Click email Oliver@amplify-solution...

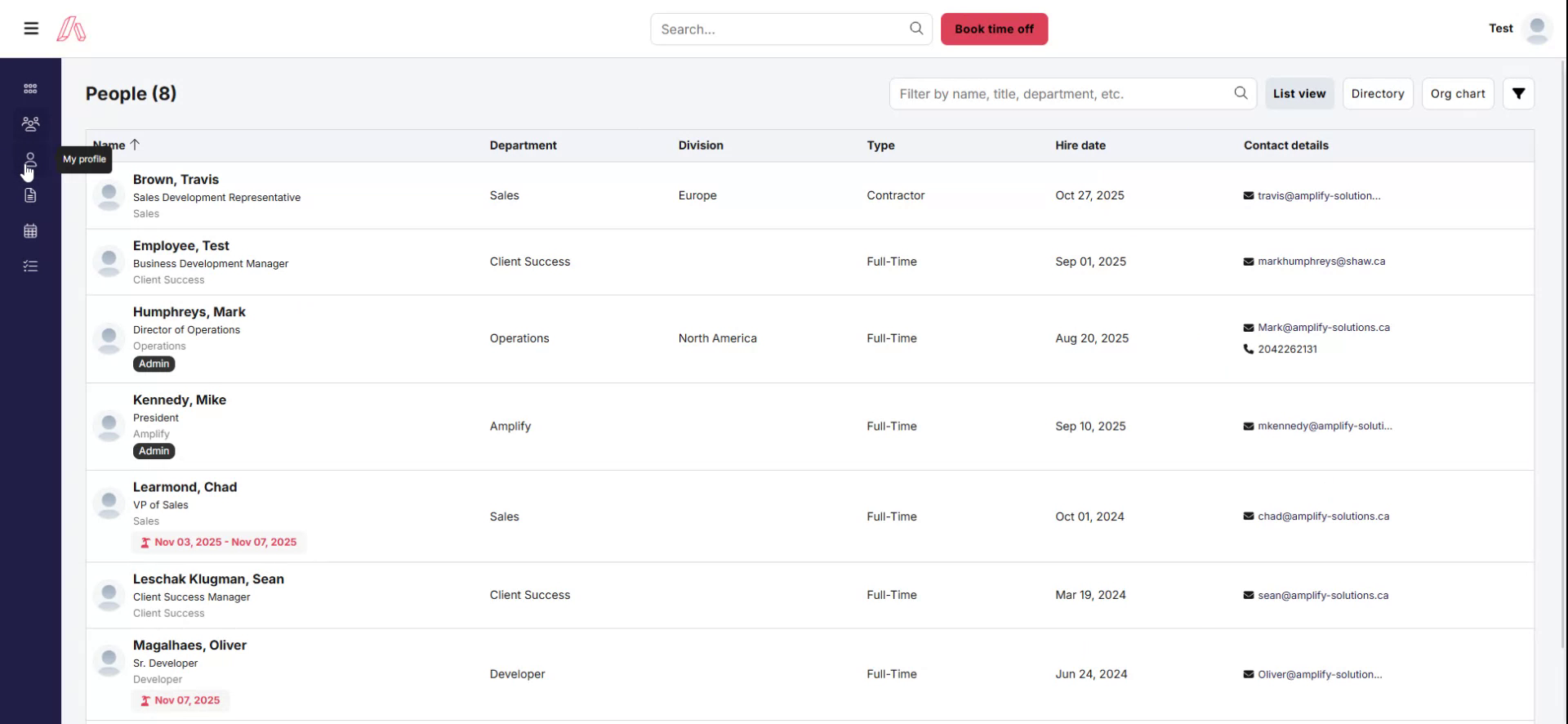(x=1320, y=675)
